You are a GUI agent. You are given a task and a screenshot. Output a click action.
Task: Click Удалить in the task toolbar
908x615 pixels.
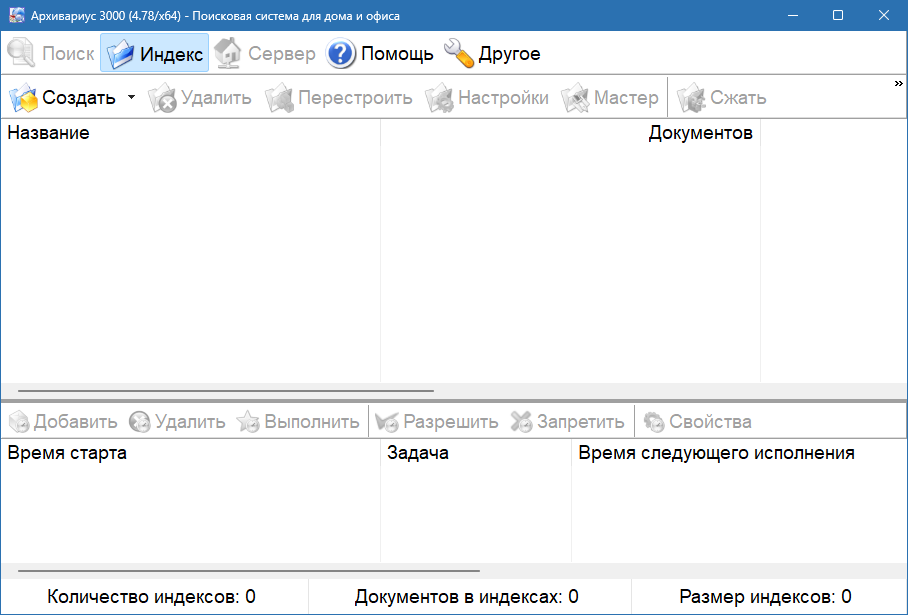click(177, 422)
